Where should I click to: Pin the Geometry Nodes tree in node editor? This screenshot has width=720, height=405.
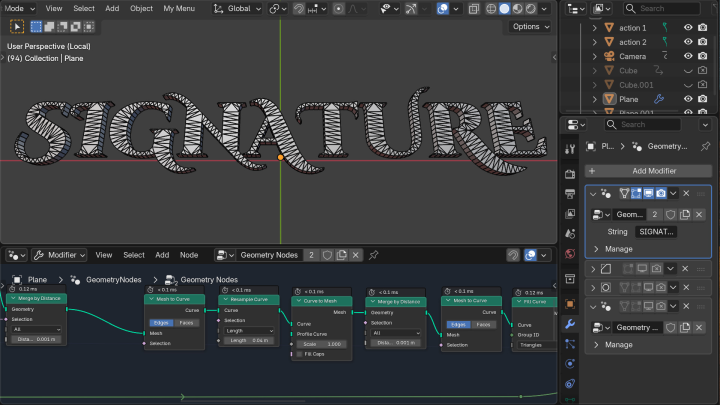[x=373, y=255]
